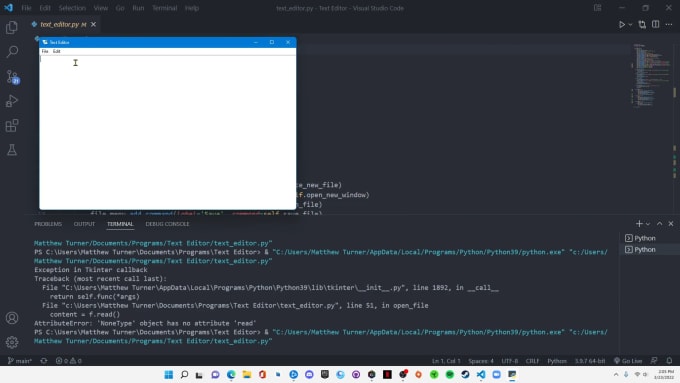Screen dimensions: 680x383
Task: Select the 3.9.7 64-bit interpreter
Action: coord(590,361)
